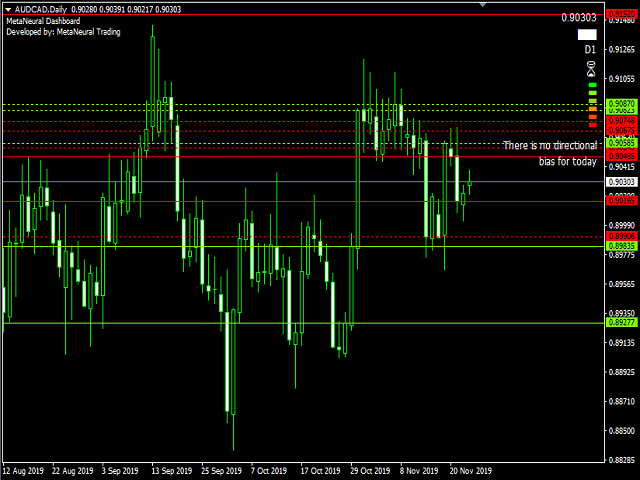Click the triangle beside AUDCAD,Daily chart title

tap(8, 9)
